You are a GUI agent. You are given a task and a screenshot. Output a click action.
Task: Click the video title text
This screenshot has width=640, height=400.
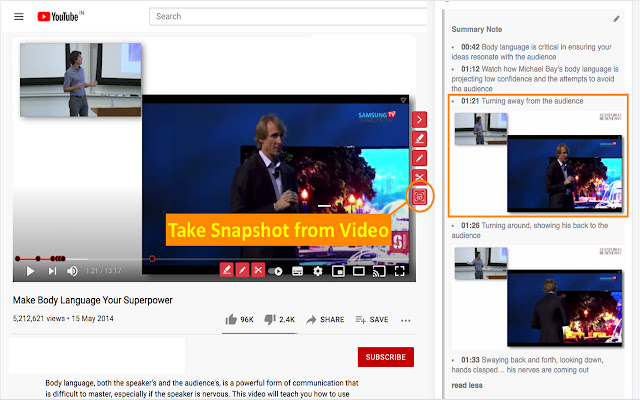[x=93, y=300]
